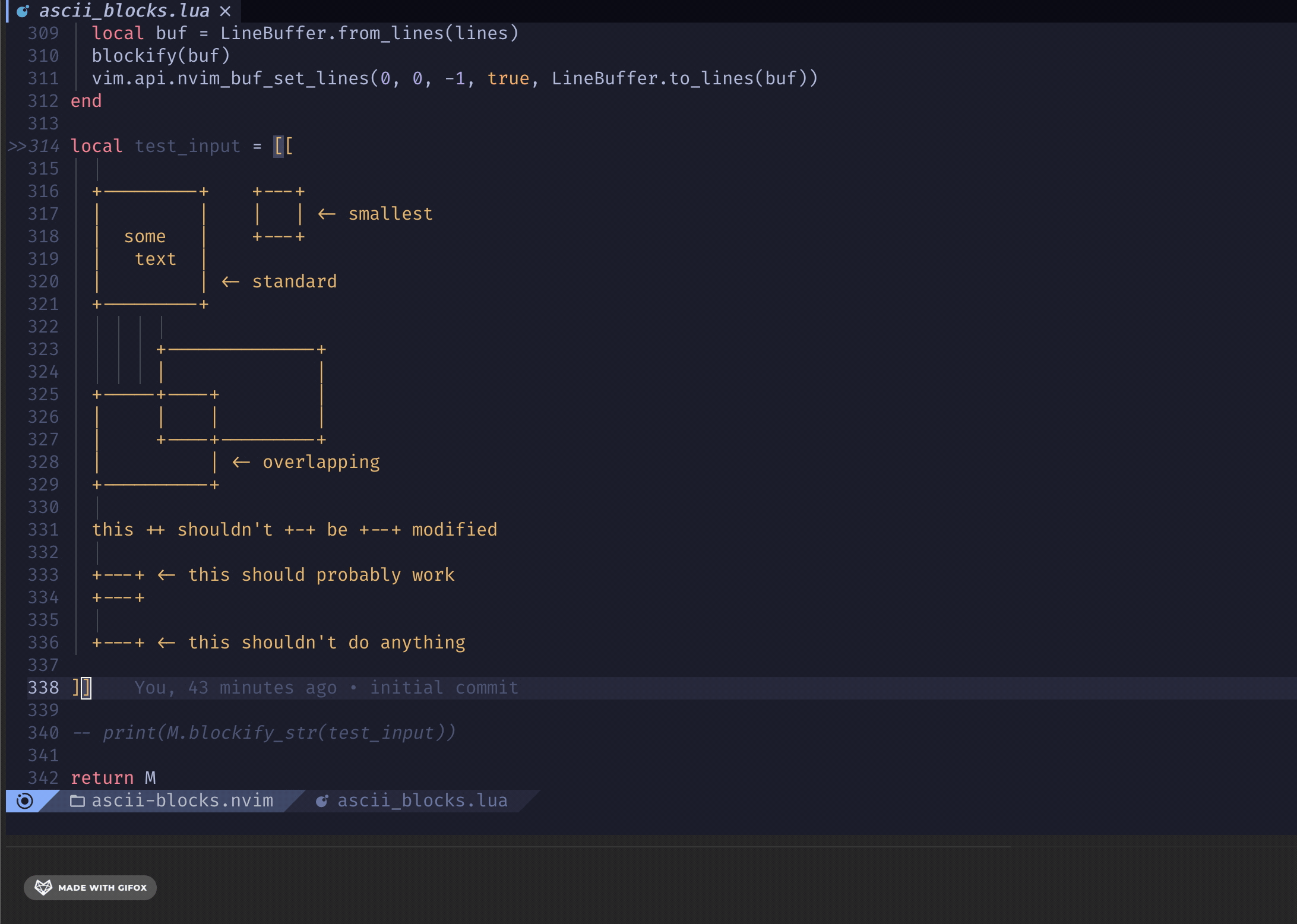Click the 'initial commit' git blame text
Viewport: 1297px width, 924px height.
coord(444,688)
